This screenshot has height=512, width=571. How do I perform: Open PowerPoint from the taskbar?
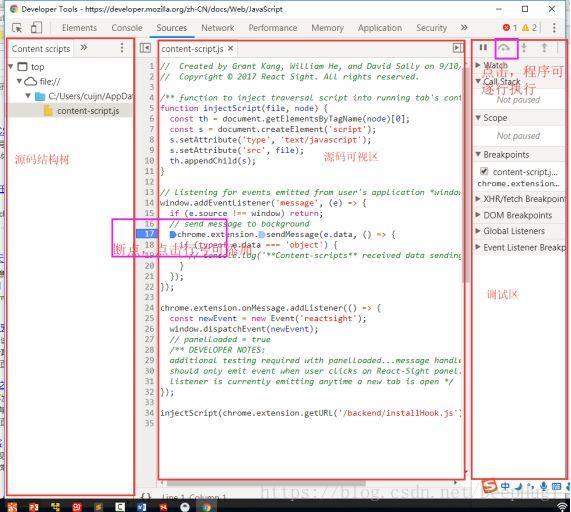[34, 507]
